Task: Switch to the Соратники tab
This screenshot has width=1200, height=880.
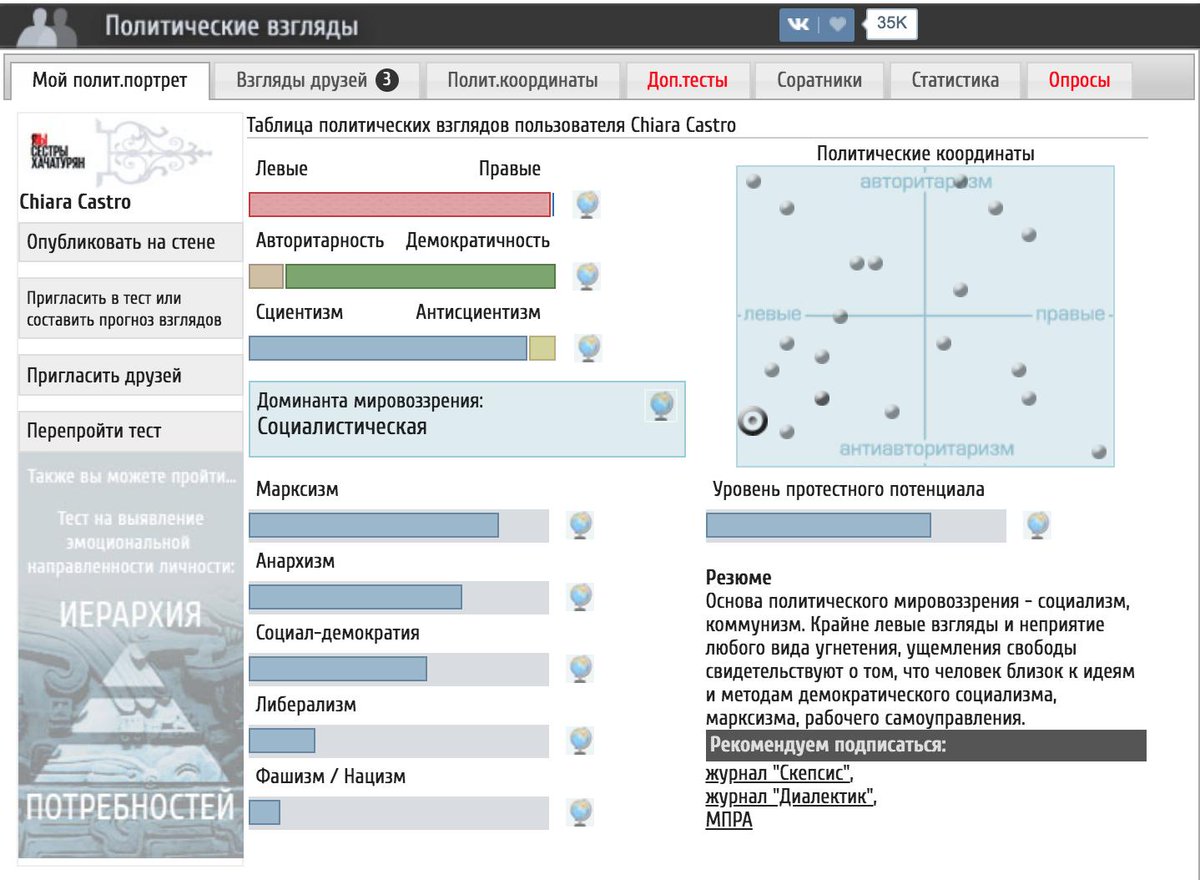Action: (x=819, y=81)
